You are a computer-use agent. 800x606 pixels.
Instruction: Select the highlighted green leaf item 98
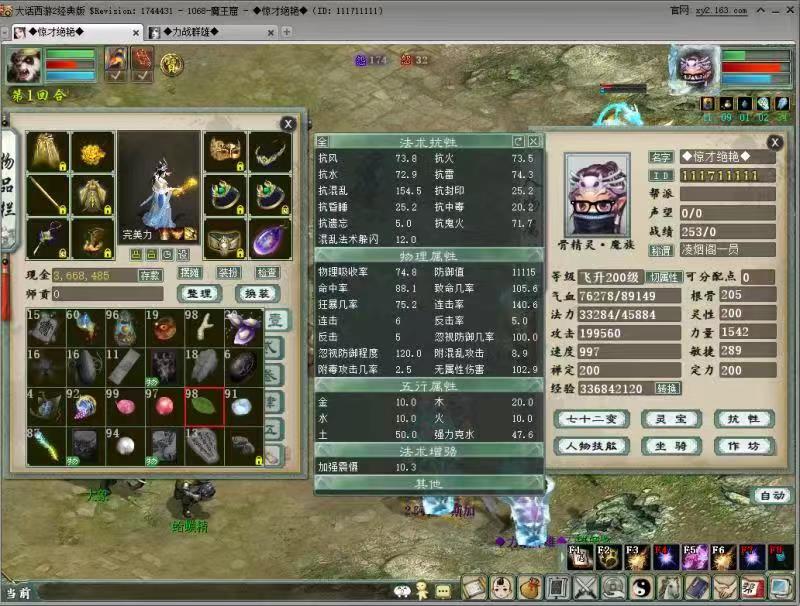tap(204, 407)
